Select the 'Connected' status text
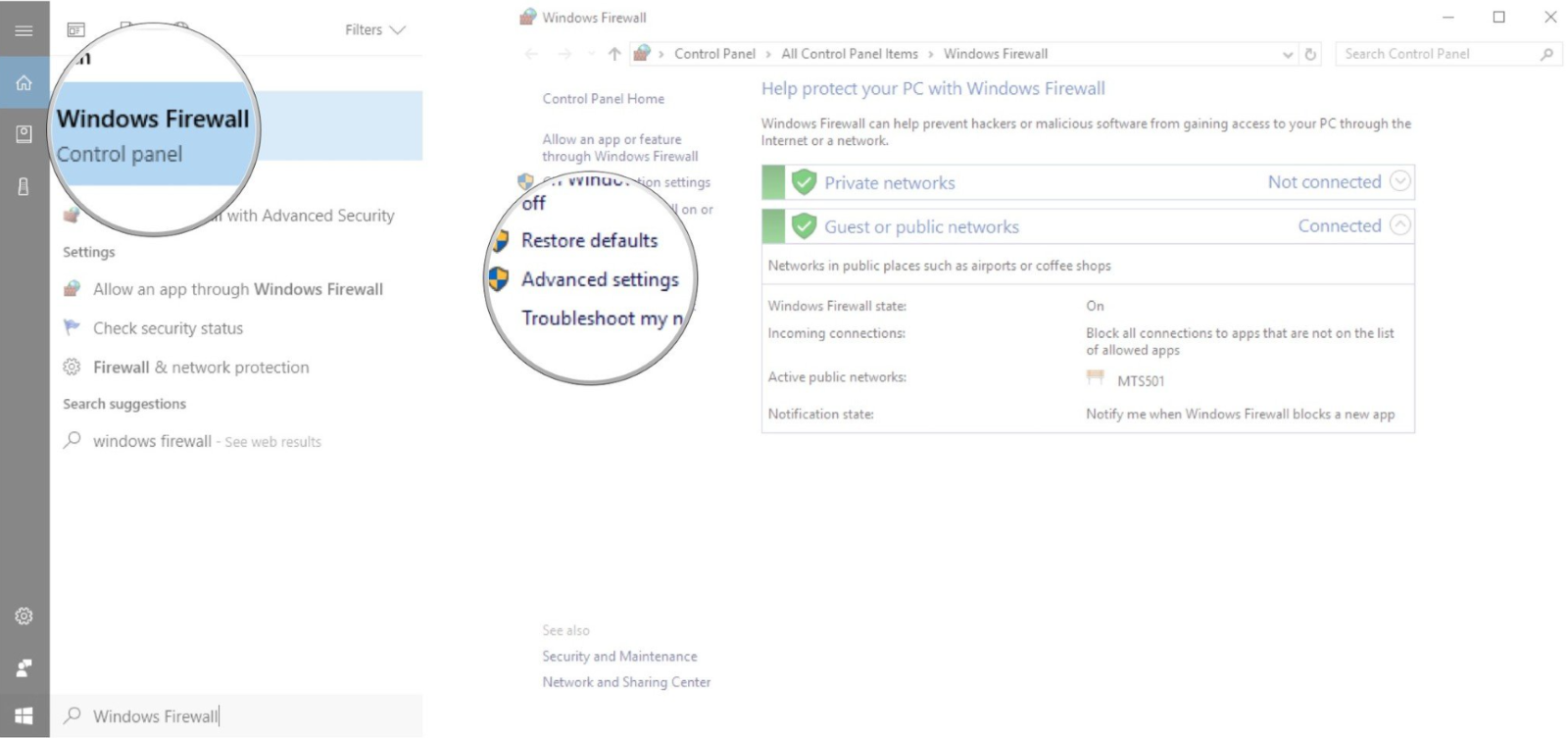 click(x=1339, y=225)
